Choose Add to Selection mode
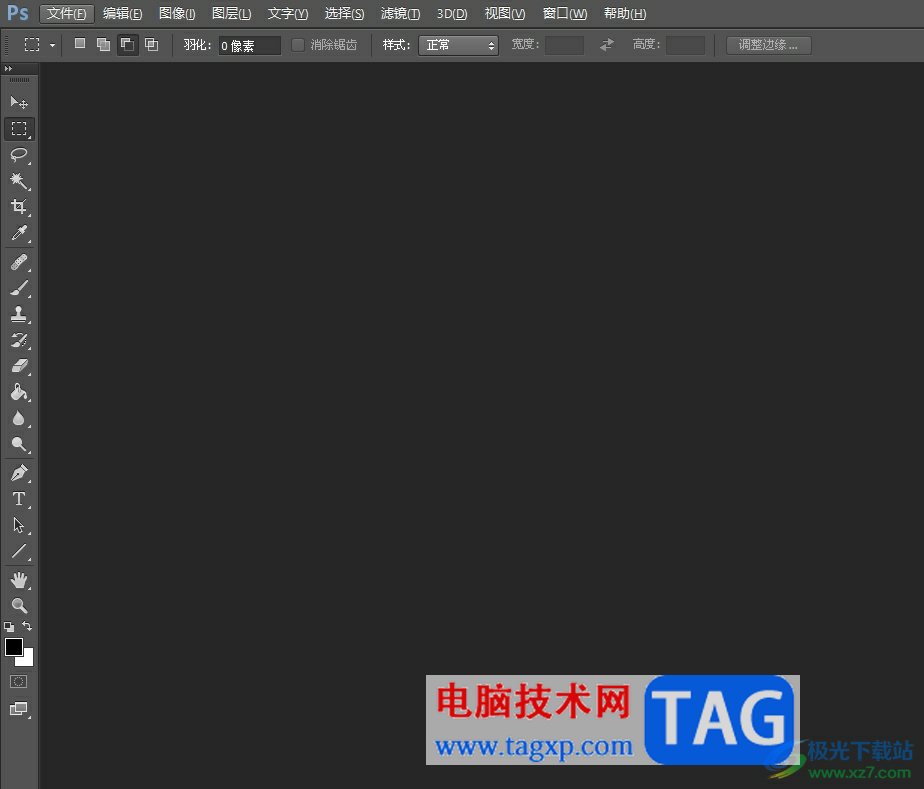The image size is (924, 789). 104,44
